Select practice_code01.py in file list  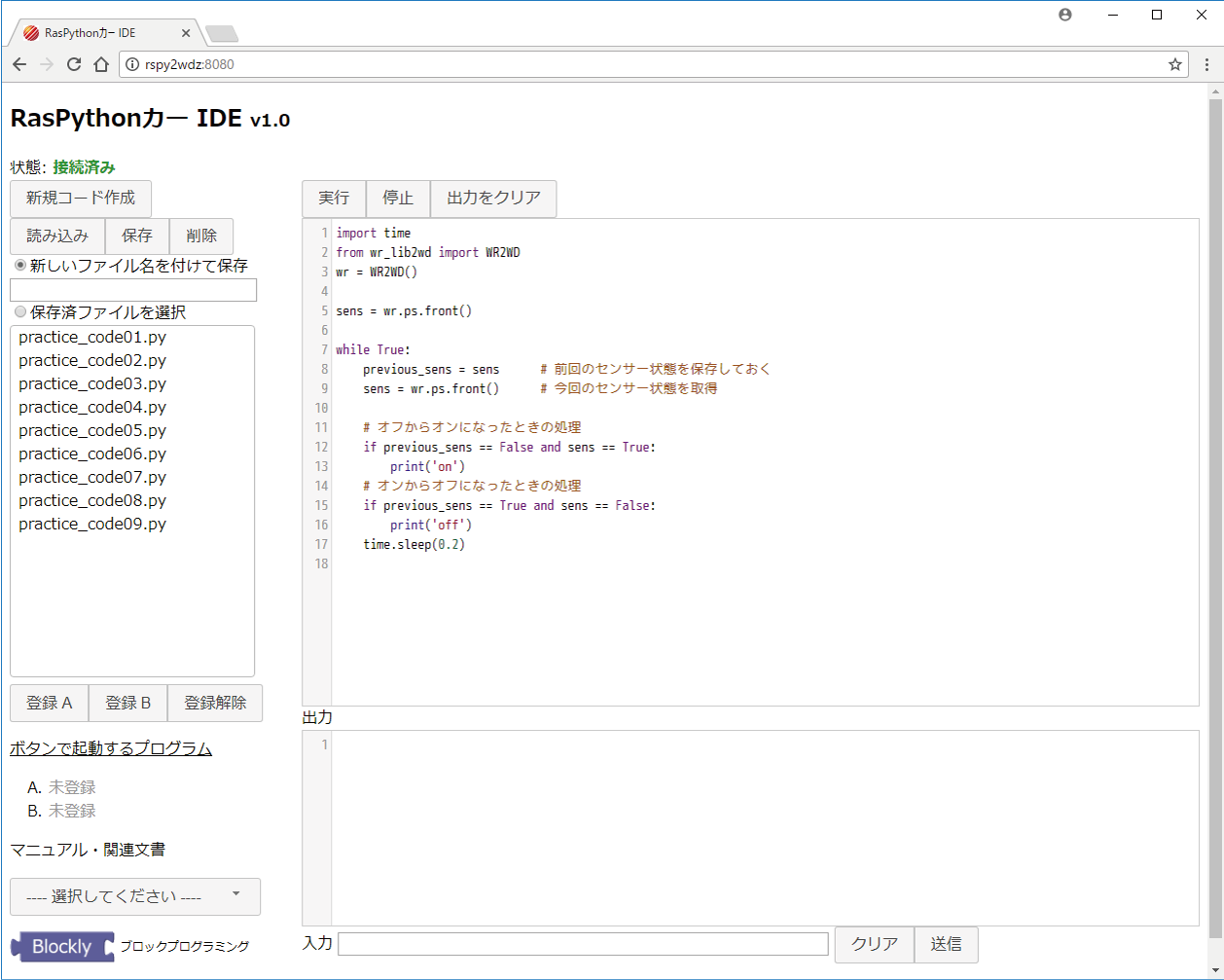tap(132, 337)
